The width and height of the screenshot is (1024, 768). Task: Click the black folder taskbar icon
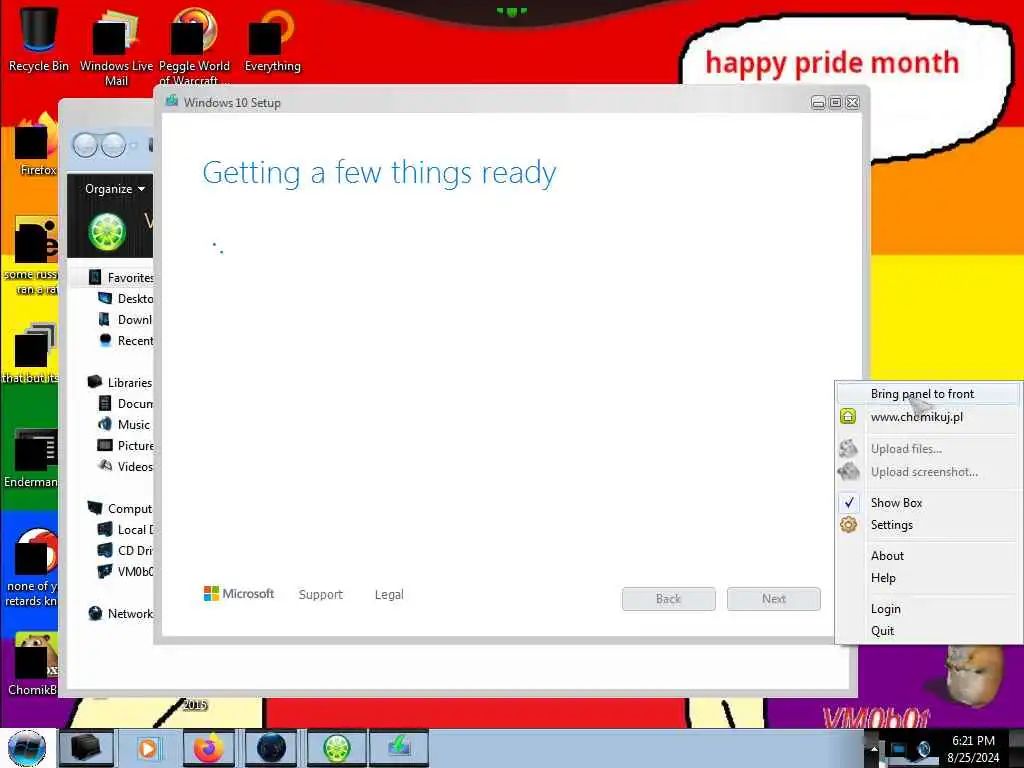coord(86,748)
